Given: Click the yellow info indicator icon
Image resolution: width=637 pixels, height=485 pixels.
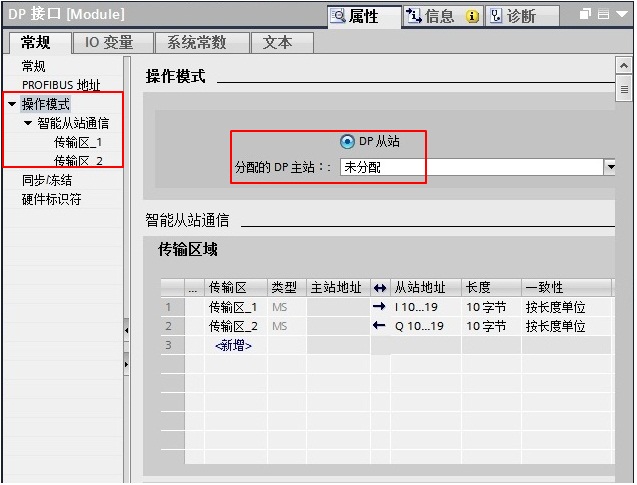Looking at the screenshot, I should (472, 17).
